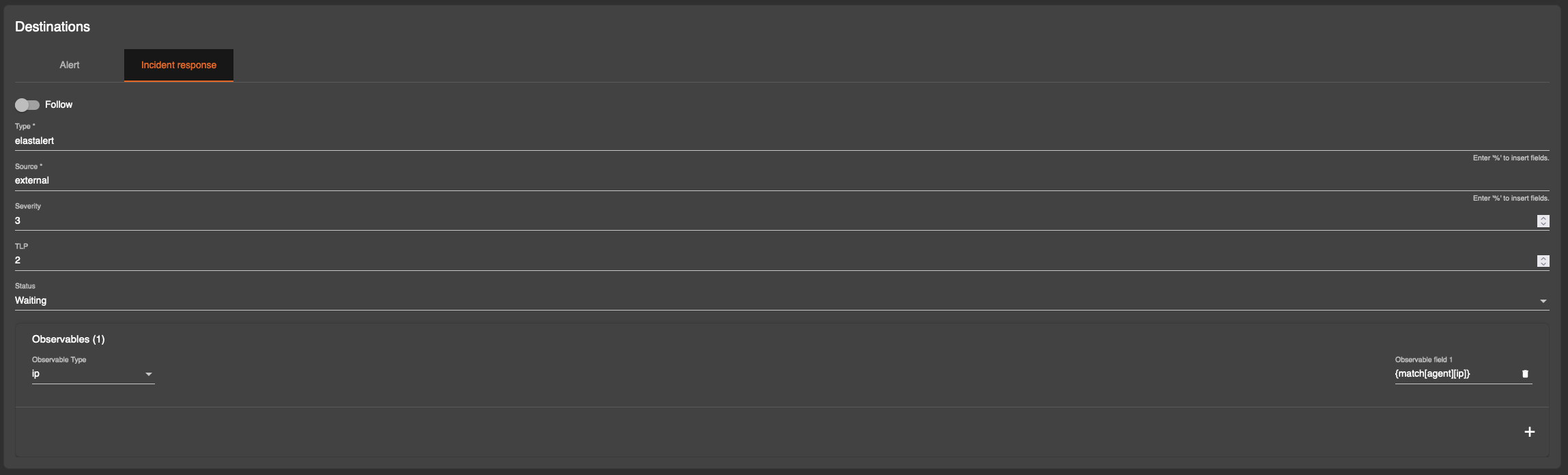Click the Status field dropdown arrow
Image resolution: width=1568 pixels, height=475 pixels.
point(1543,301)
